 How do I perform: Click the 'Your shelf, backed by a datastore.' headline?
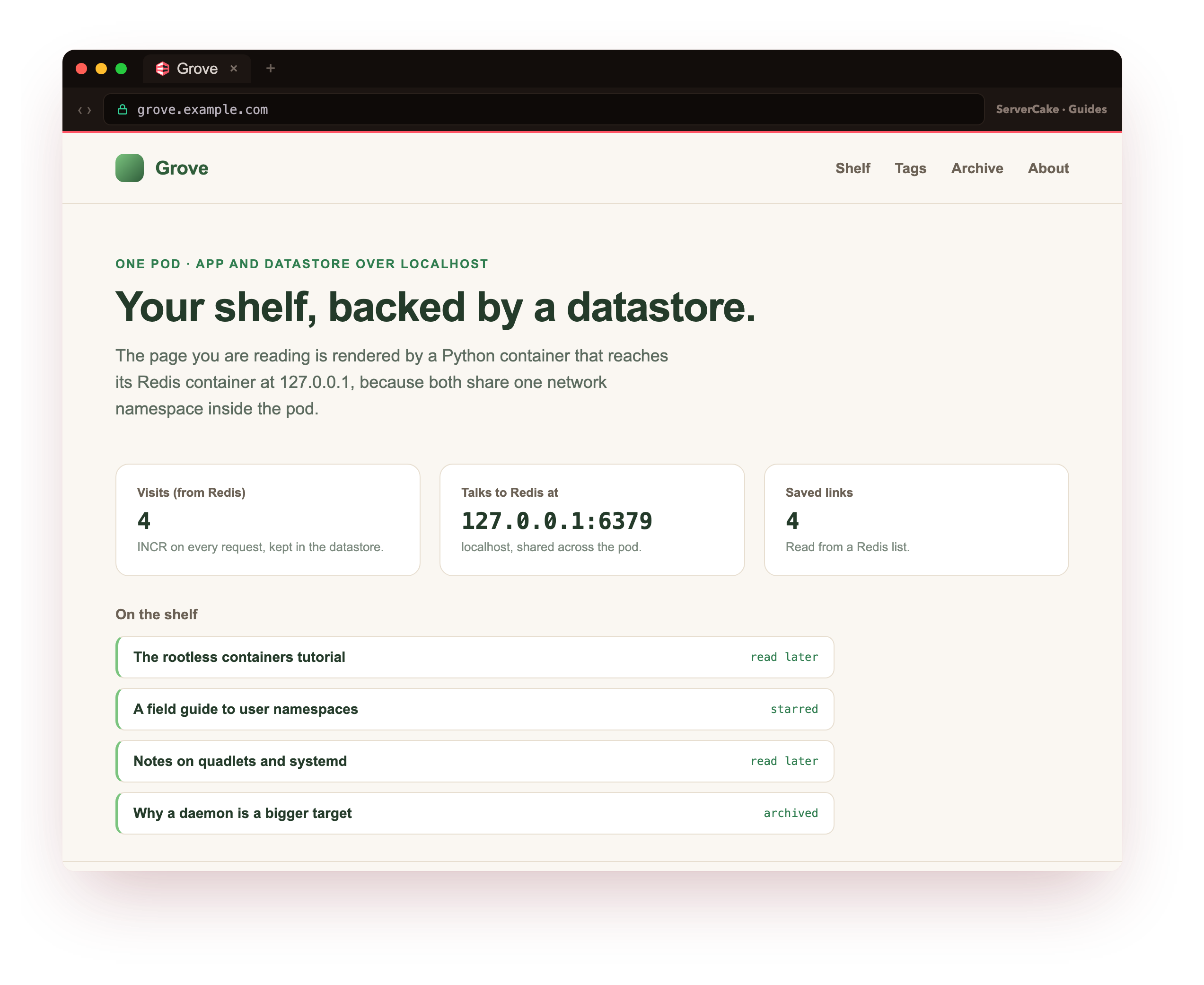(x=435, y=307)
